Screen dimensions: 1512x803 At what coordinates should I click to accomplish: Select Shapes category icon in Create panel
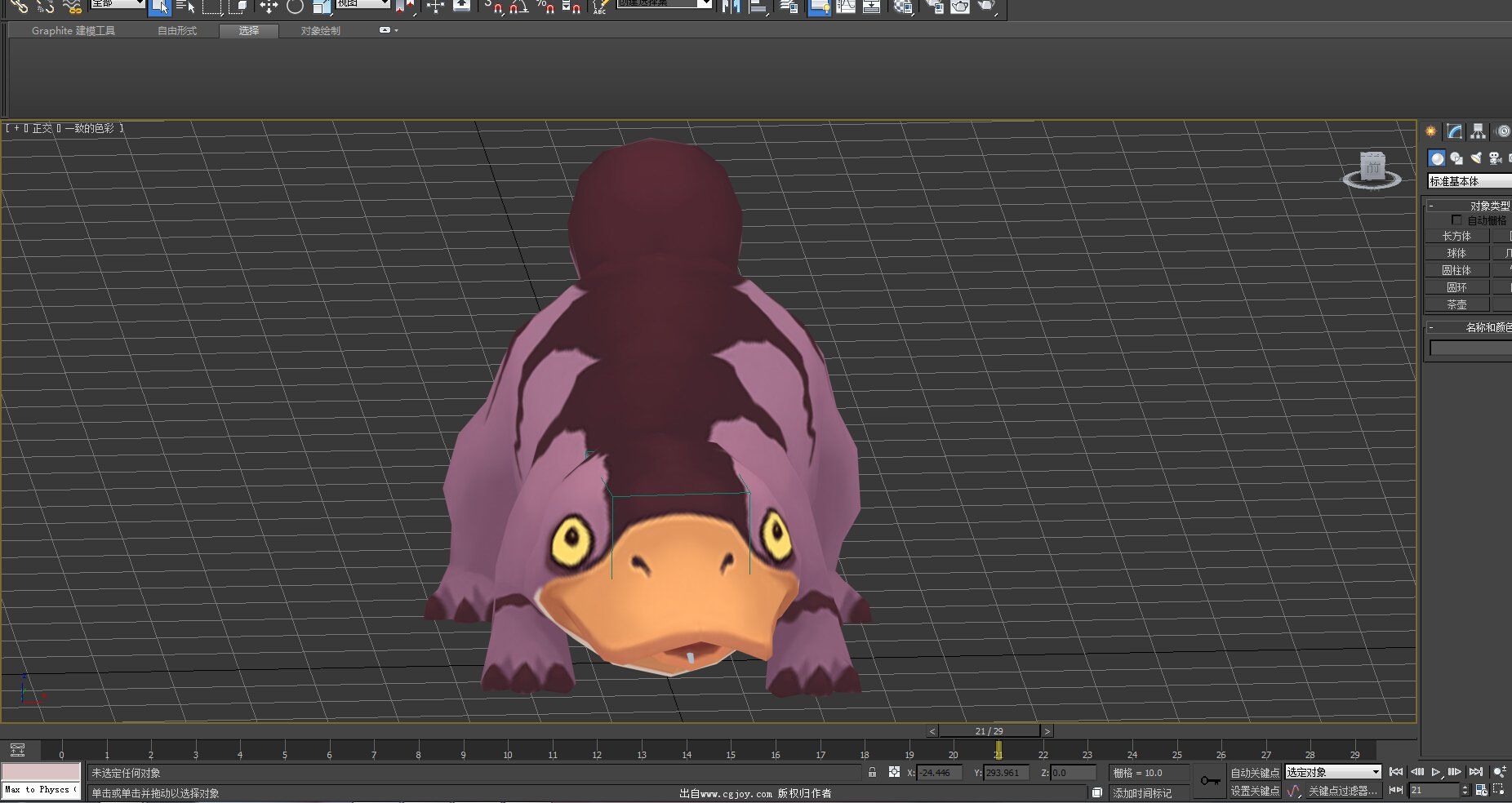[1456, 158]
